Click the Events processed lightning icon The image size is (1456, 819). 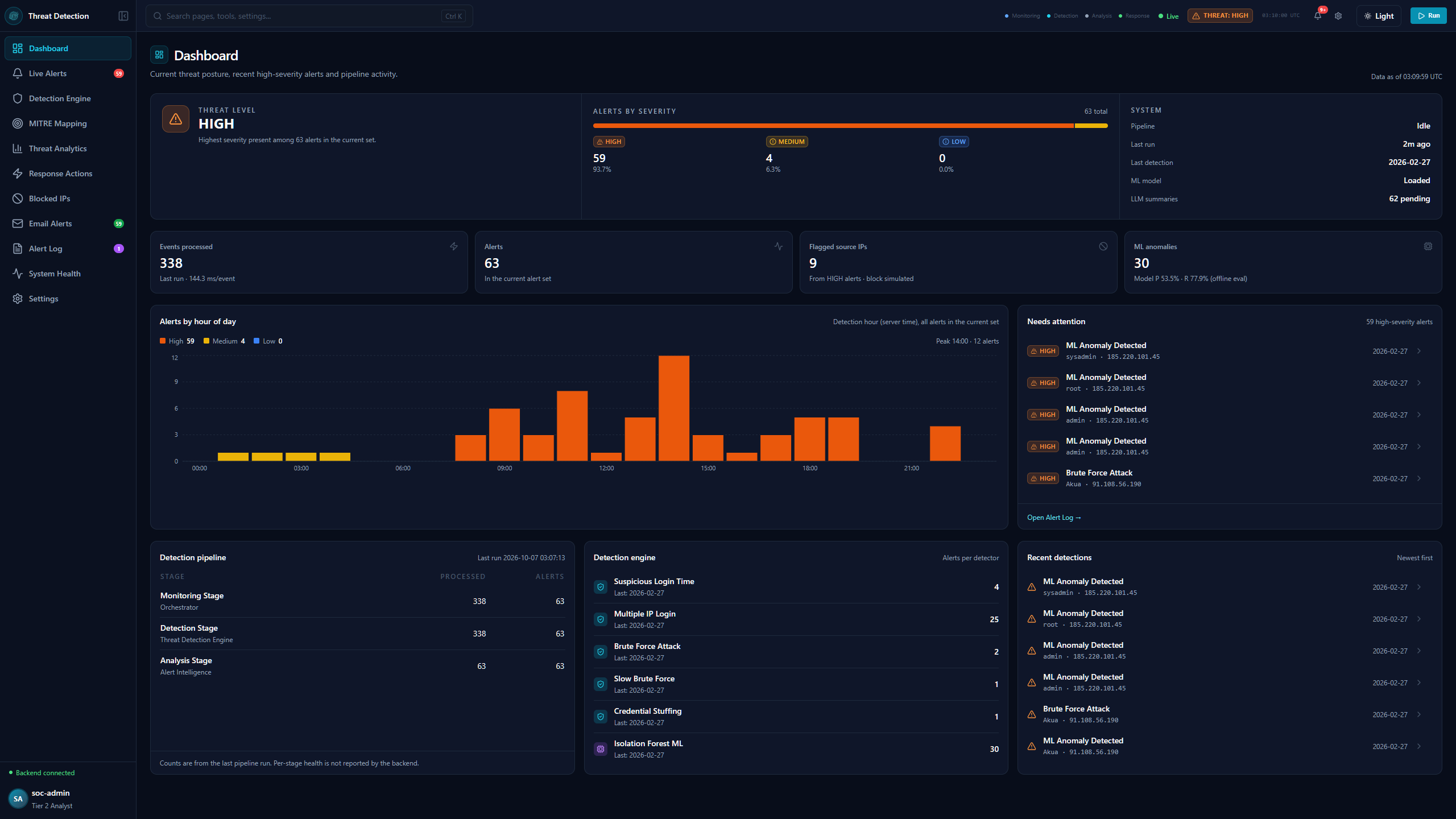tap(454, 246)
